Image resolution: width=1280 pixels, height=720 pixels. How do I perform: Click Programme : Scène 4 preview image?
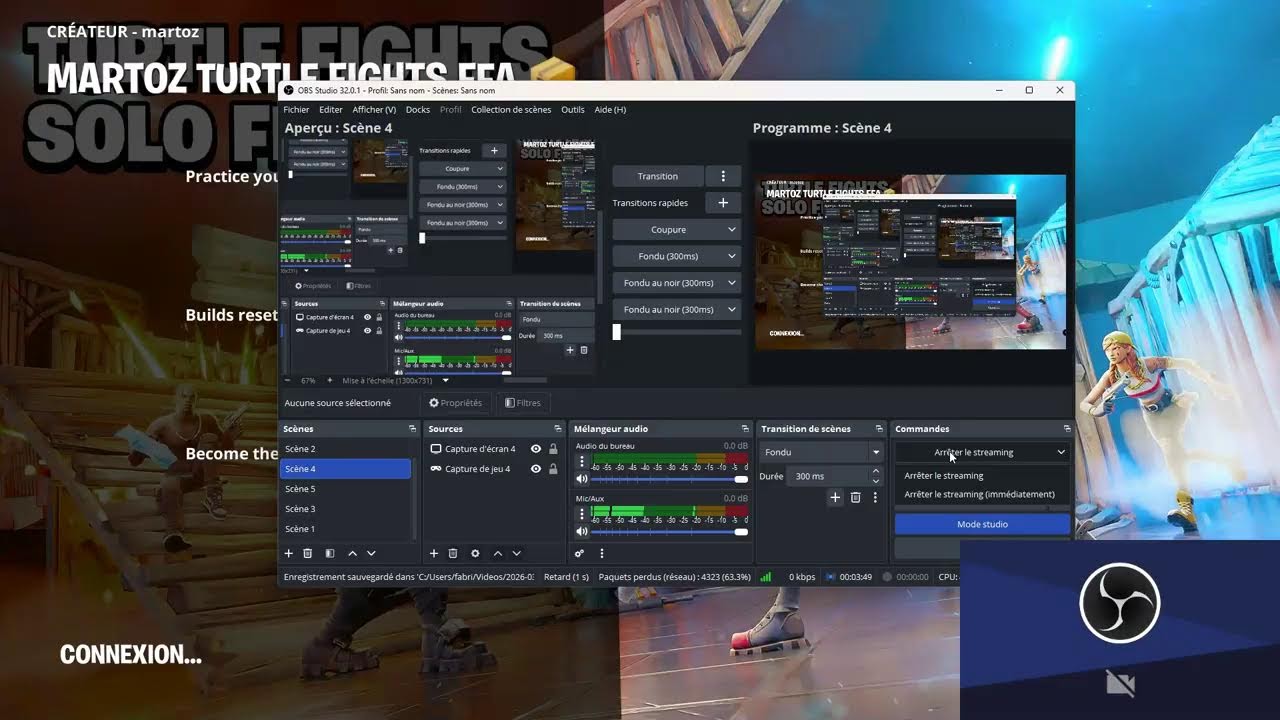point(910,262)
